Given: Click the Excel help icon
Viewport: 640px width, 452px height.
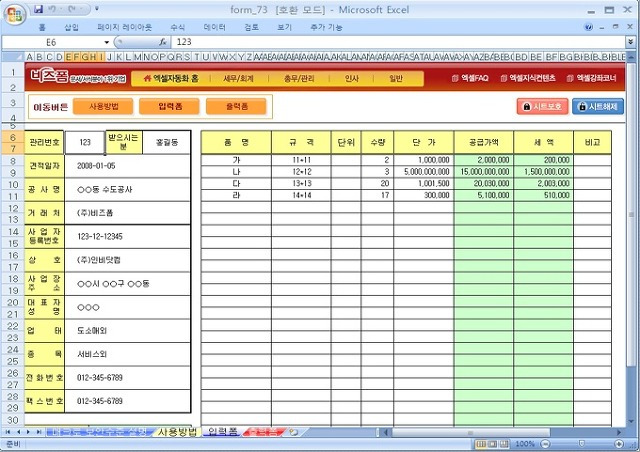Looking at the screenshot, I should 589,27.
